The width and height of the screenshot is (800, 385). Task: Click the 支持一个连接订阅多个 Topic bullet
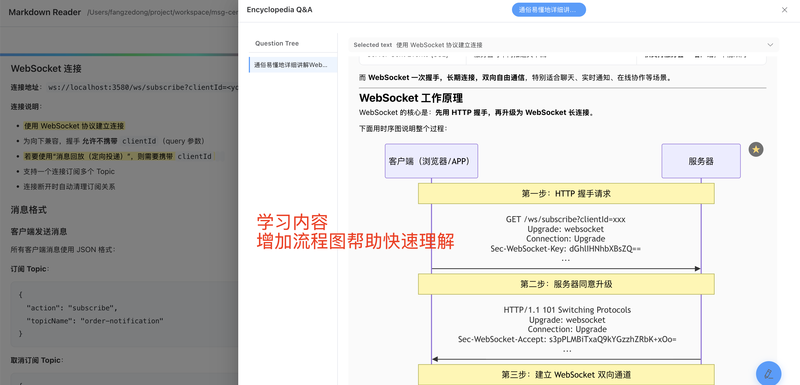[x=69, y=172]
